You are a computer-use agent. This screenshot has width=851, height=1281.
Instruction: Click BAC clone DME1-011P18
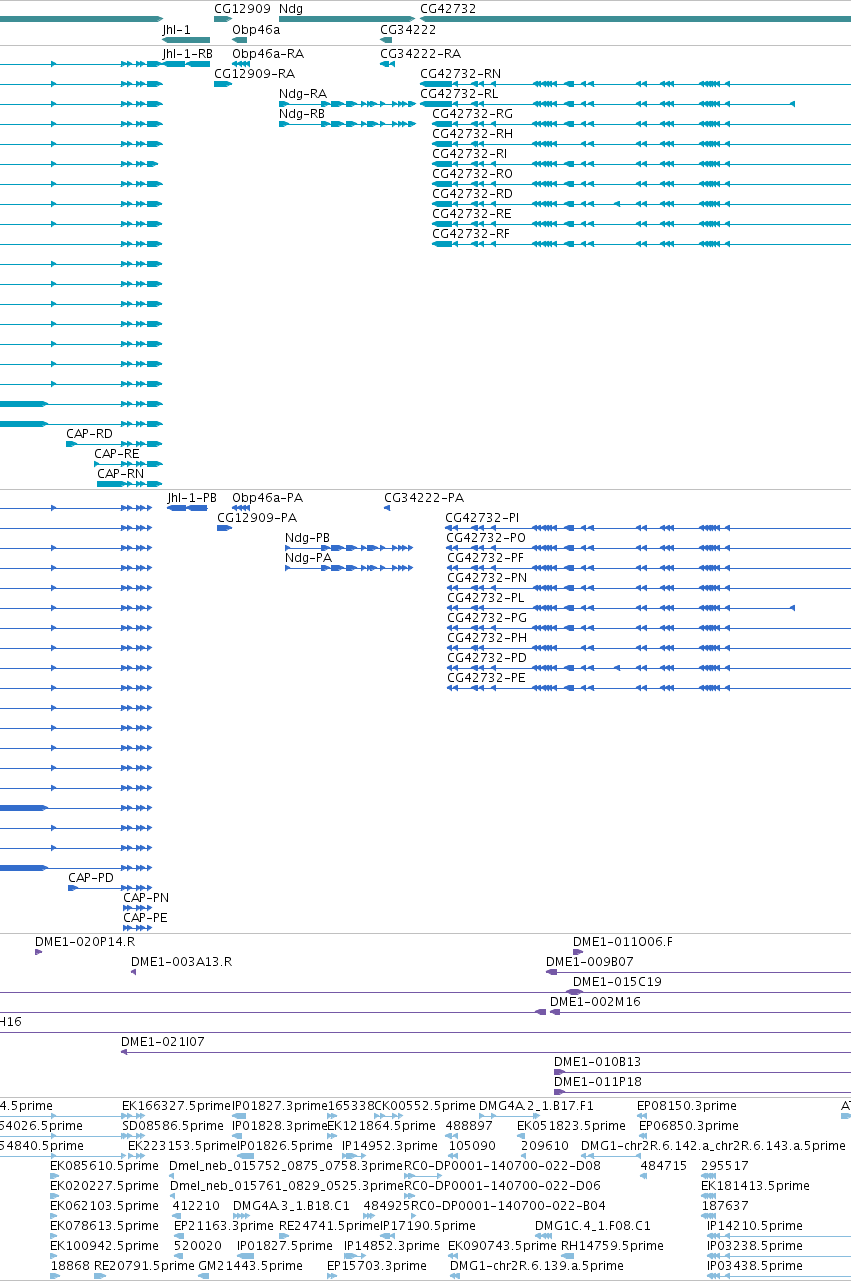[x=598, y=1082]
